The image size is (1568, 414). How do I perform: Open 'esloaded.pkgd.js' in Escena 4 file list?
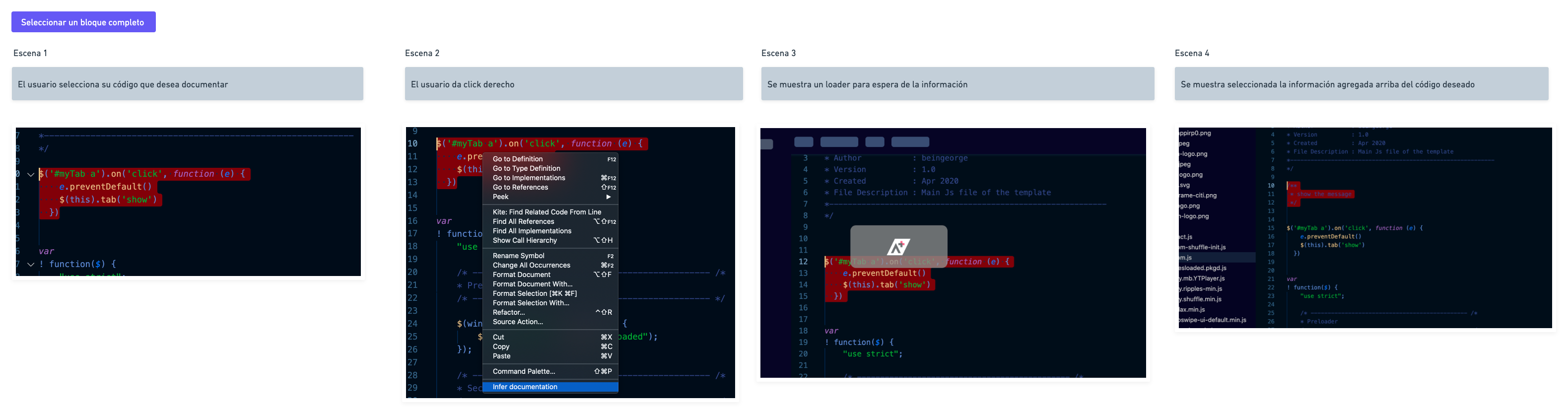click(x=1203, y=268)
